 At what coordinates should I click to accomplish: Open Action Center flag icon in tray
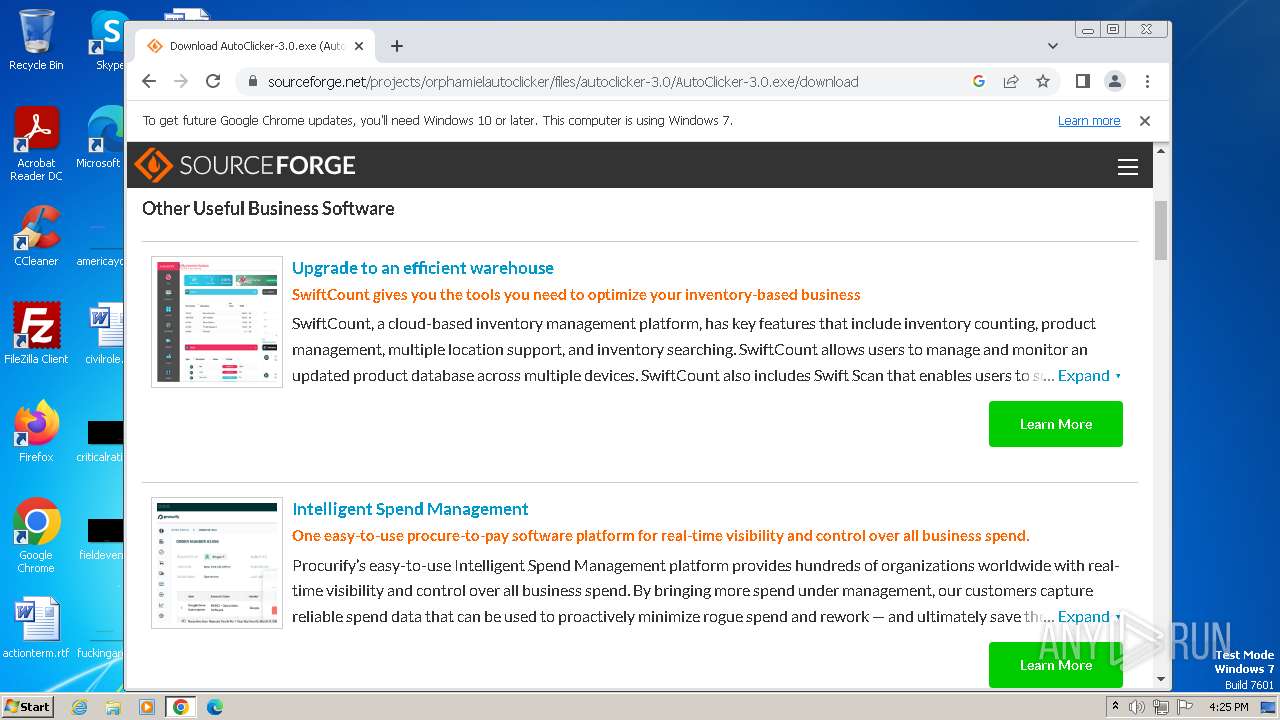tap(1185, 707)
